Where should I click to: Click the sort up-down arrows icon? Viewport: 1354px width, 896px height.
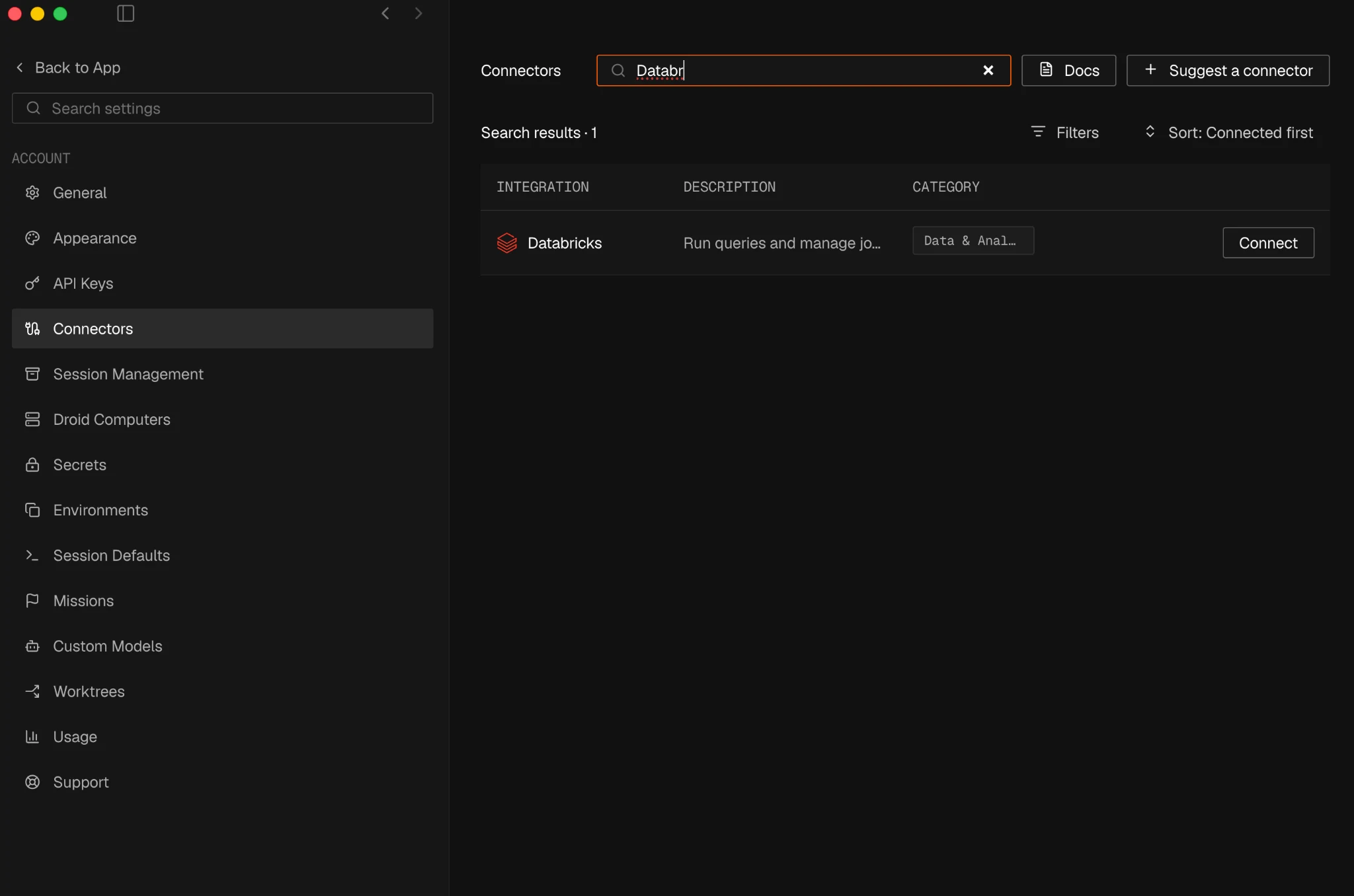1150,131
